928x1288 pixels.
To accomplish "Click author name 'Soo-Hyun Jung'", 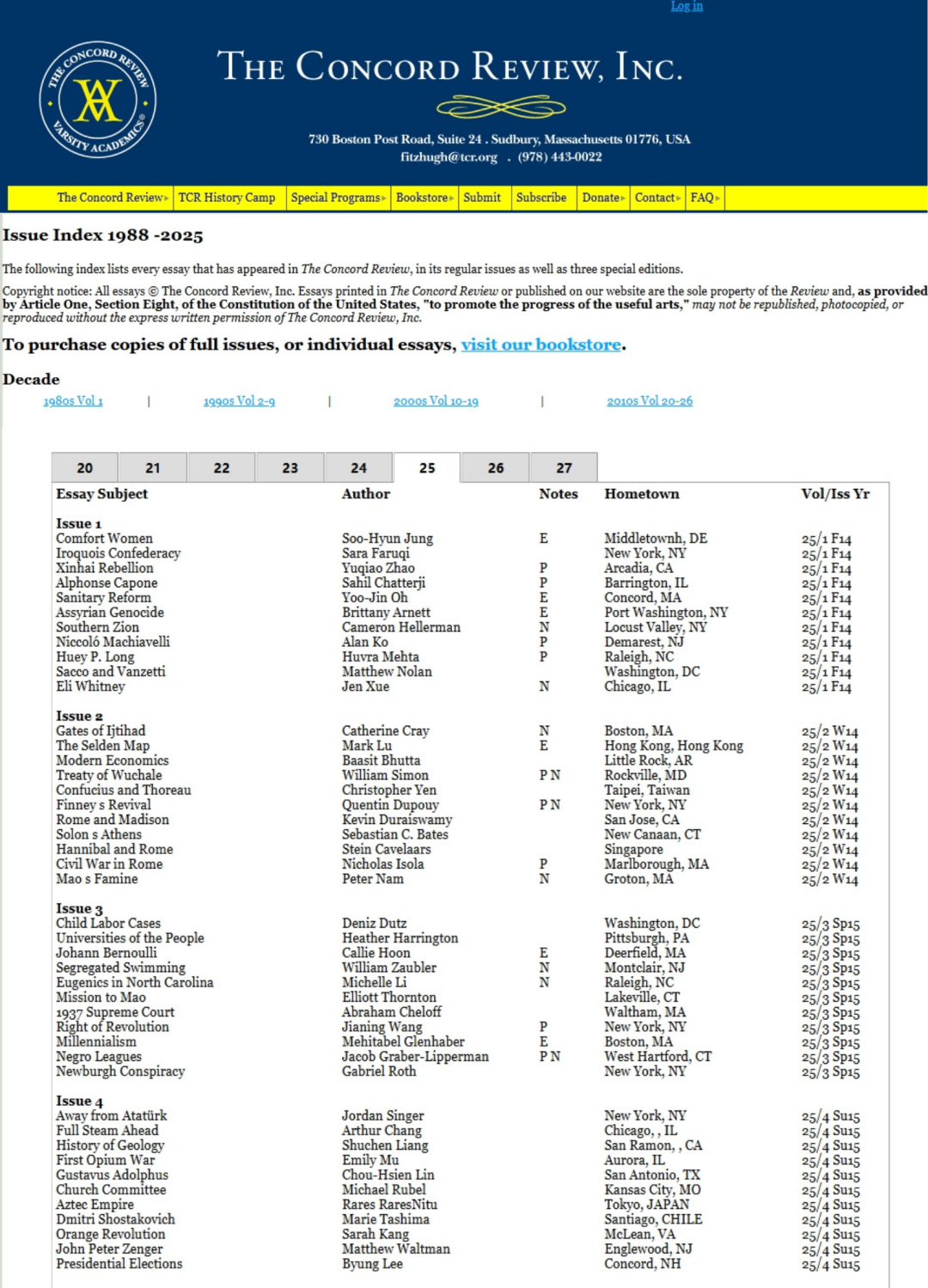I will click(388, 539).
